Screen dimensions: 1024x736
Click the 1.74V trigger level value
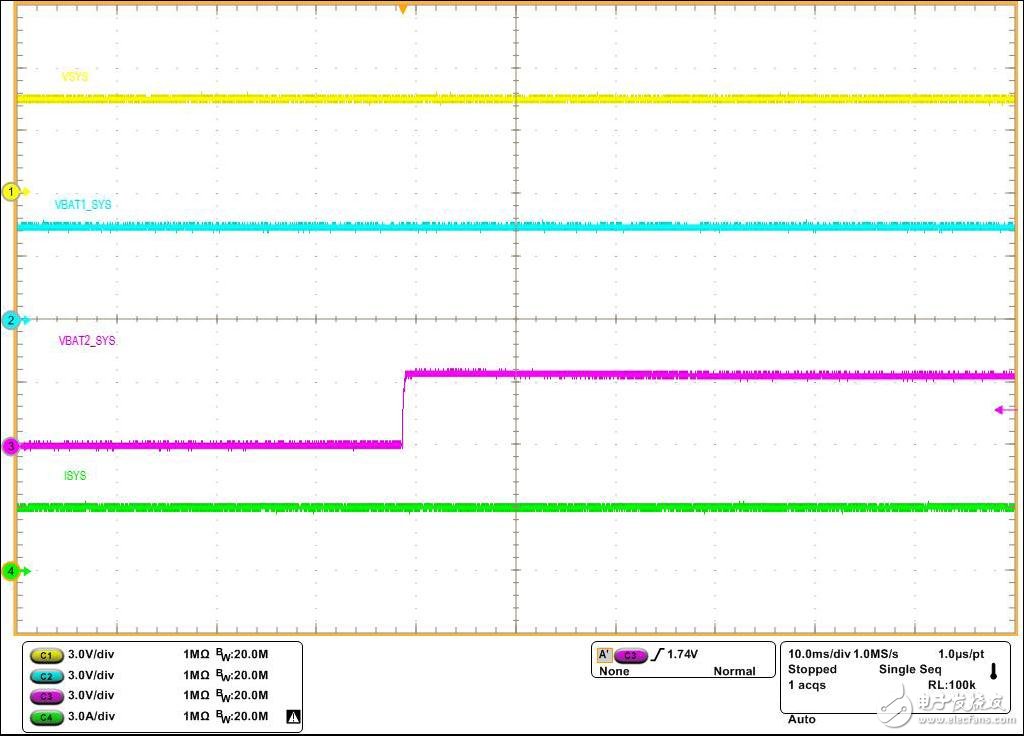point(682,655)
